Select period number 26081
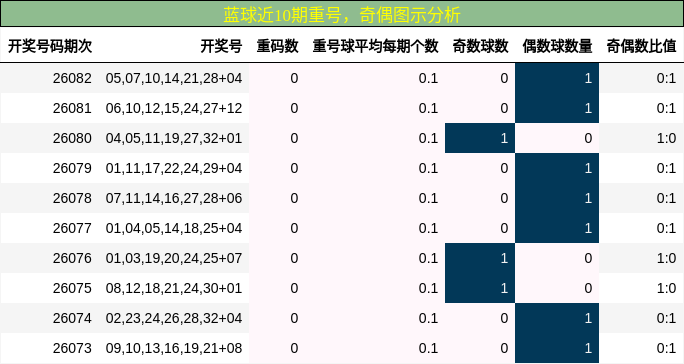The image size is (684, 364). 72,108
